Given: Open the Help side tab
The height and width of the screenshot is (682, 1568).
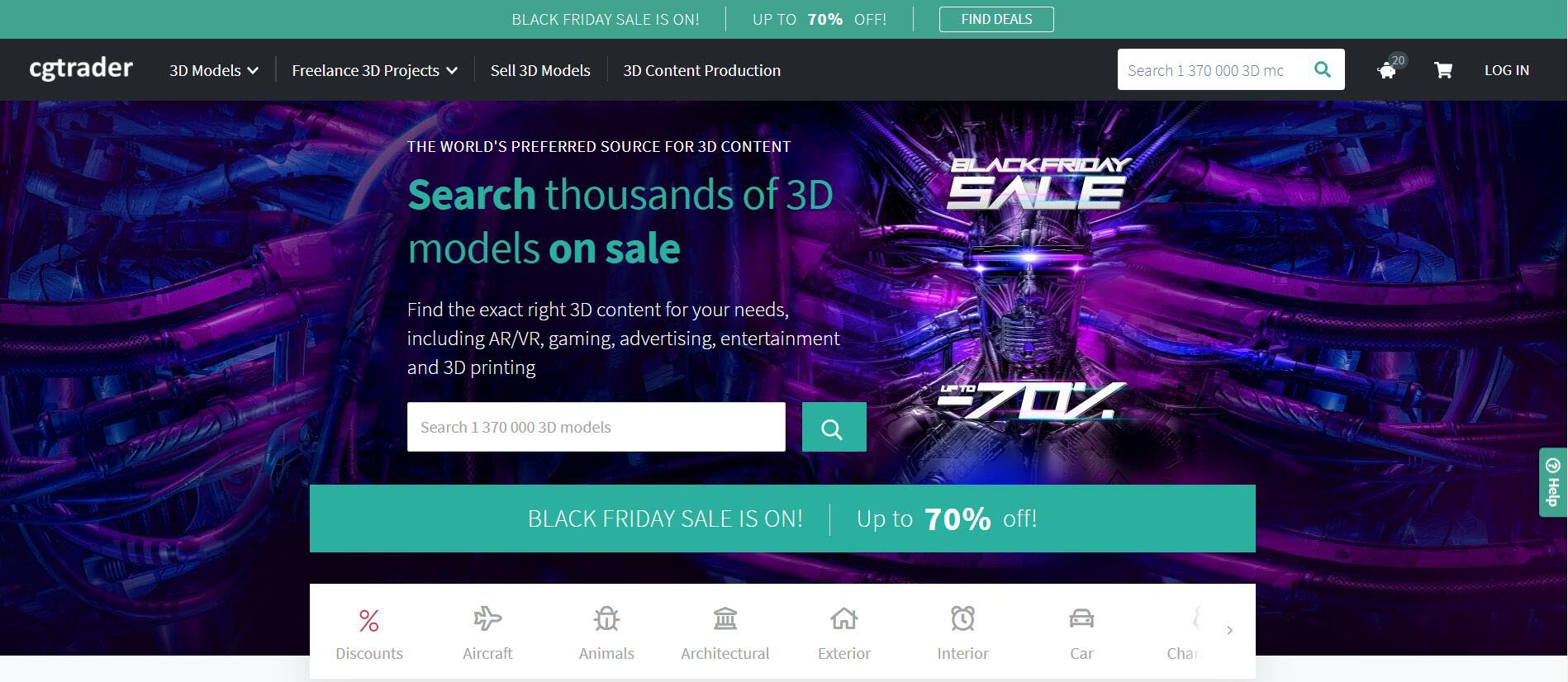Looking at the screenshot, I should tap(1553, 482).
